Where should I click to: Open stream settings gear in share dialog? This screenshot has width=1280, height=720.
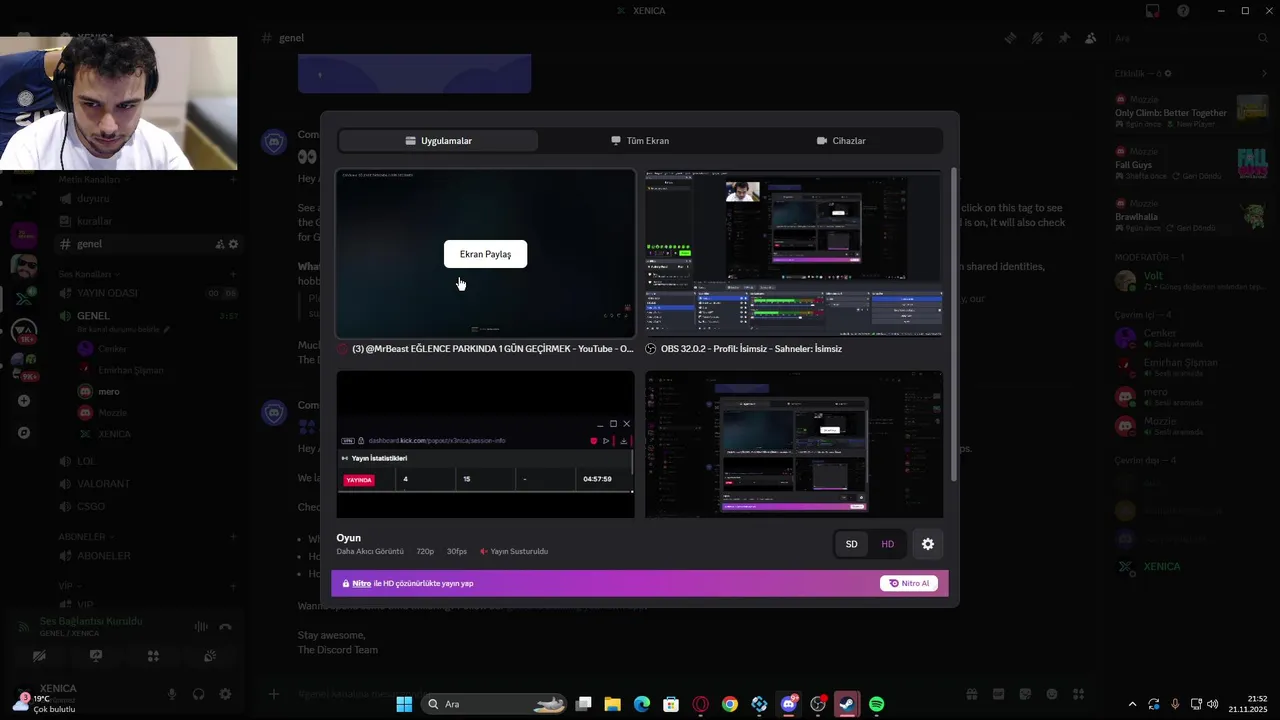[x=928, y=544]
